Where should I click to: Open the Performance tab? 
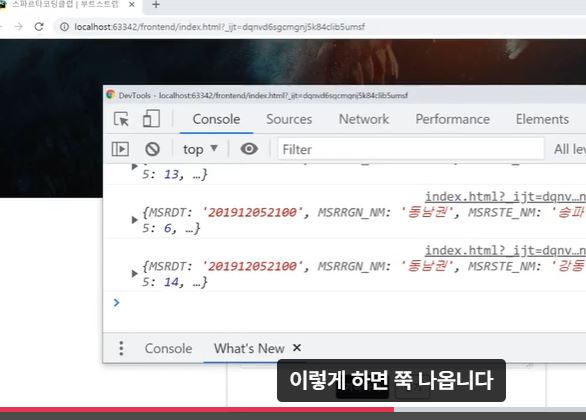(x=453, y=119)
